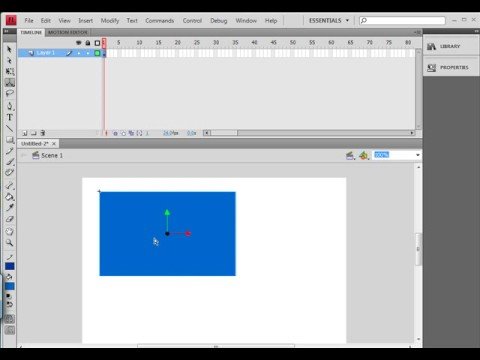Screen dimensions: 480x360
Task: Open the Essentials workspace dropdown
Action: click(329, 21)
